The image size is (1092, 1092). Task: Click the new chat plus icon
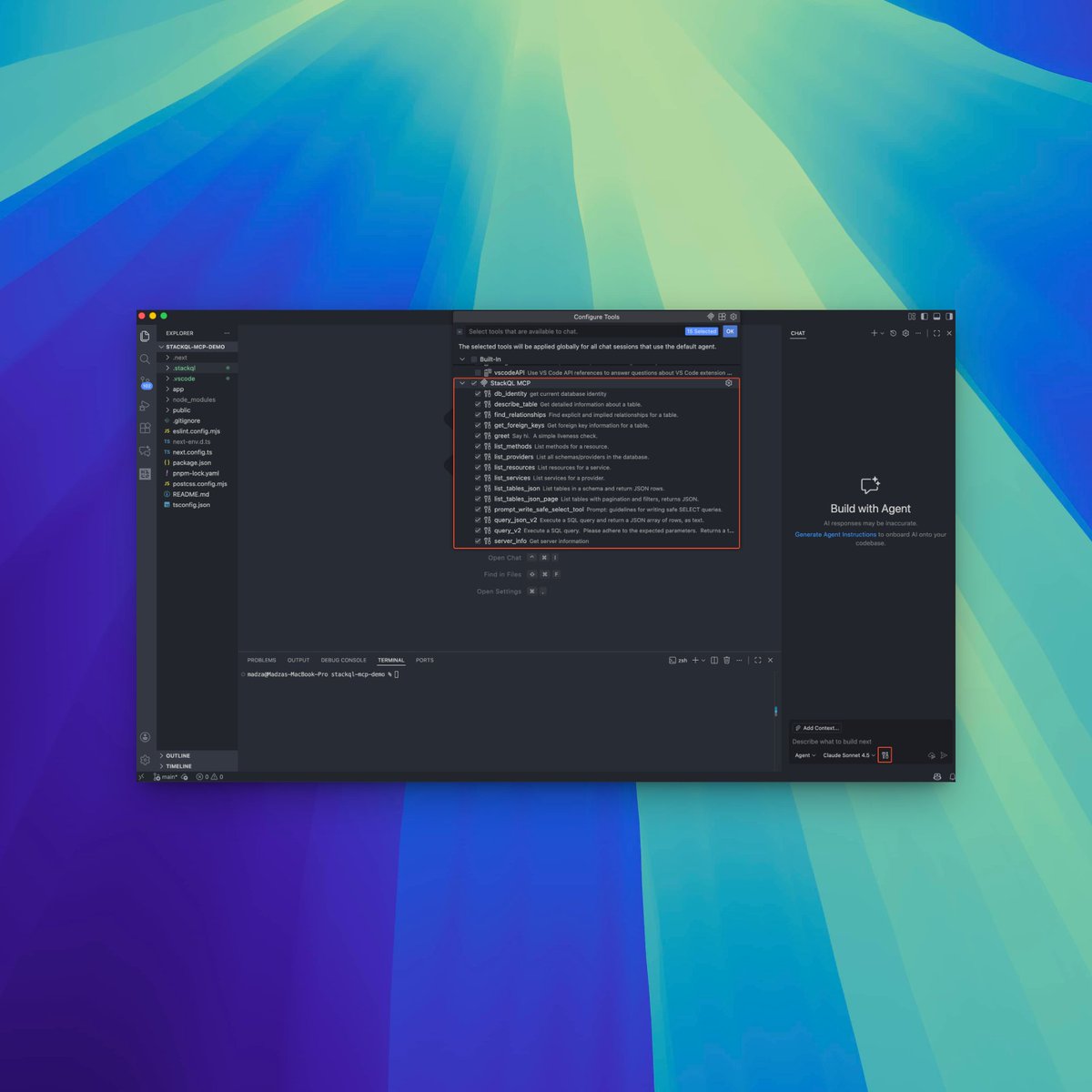point(874,333)
